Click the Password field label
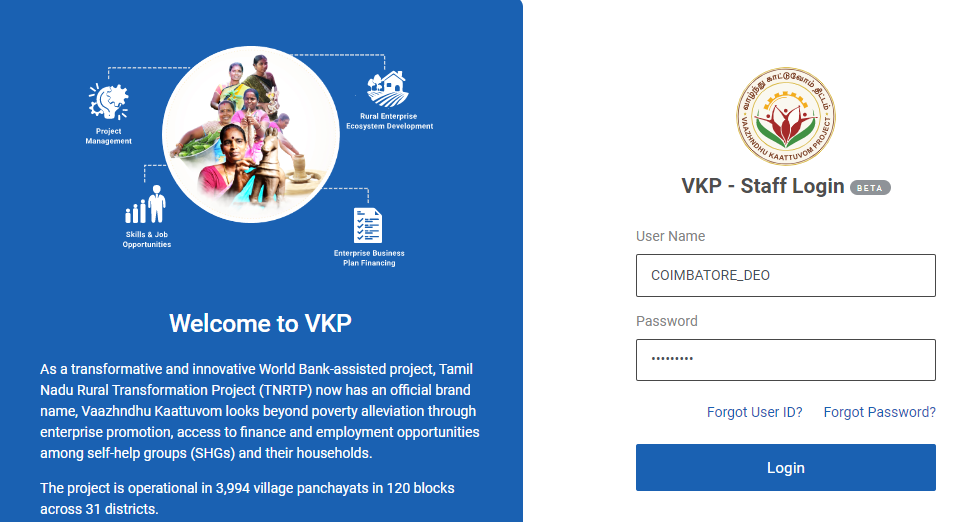This screenshot has width=958, height=522. pyautogui.click(x=666, y=322)
